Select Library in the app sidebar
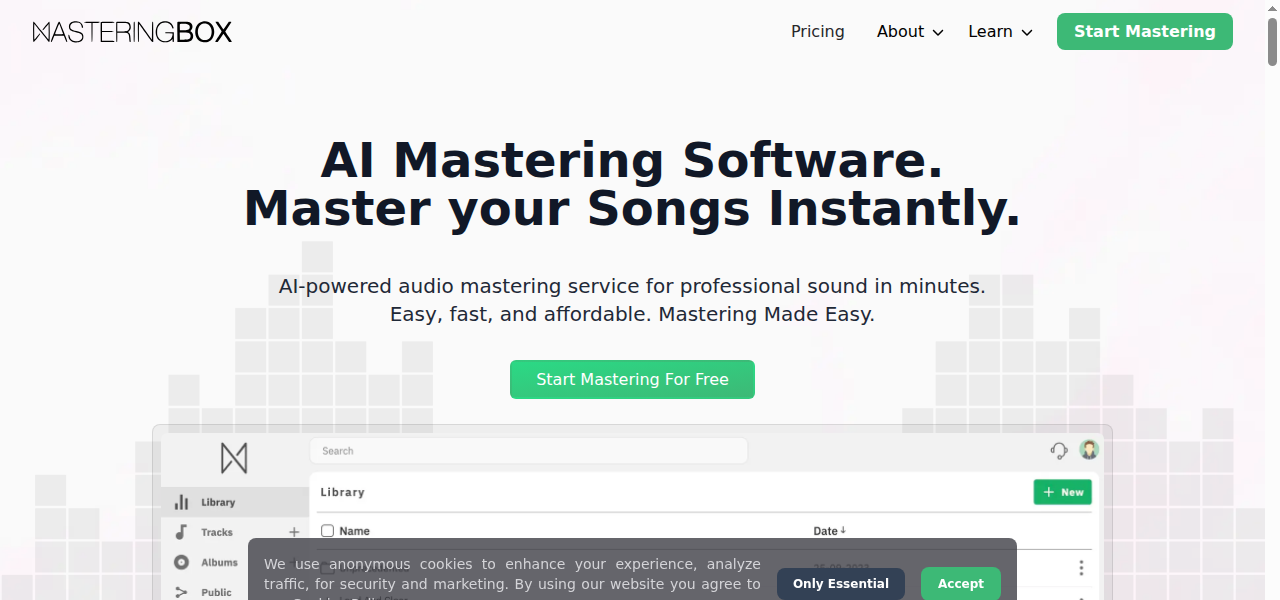 tap(216, 501)
